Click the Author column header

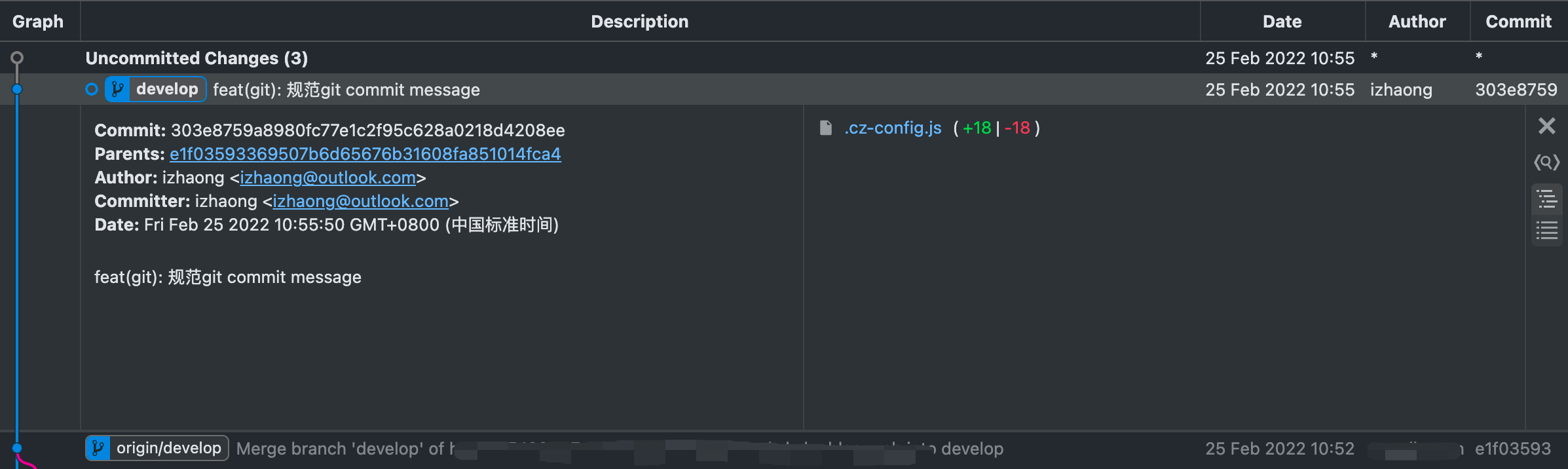click(x=1417, y=22)
